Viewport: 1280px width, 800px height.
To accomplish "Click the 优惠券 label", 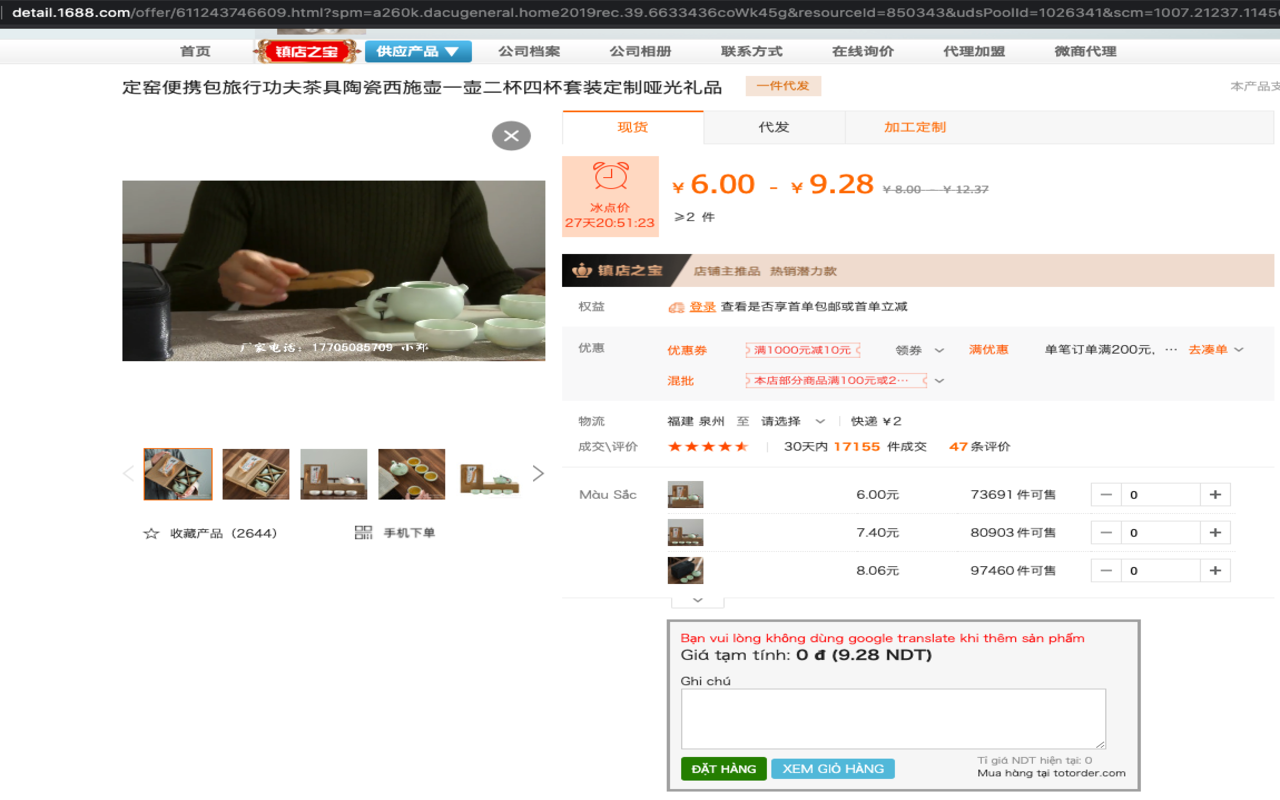I will [x=687, y=350].
